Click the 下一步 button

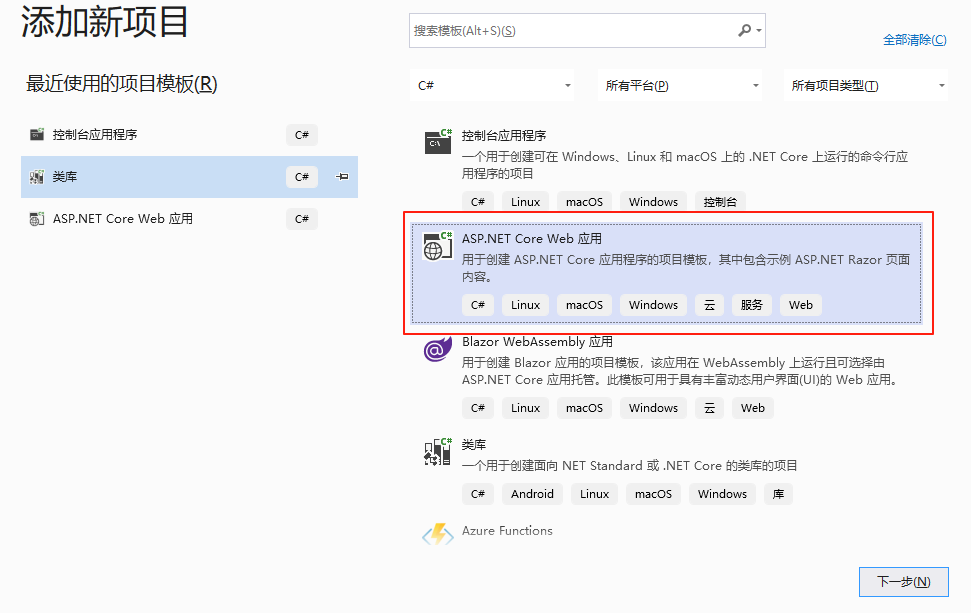tap(904, 581)
